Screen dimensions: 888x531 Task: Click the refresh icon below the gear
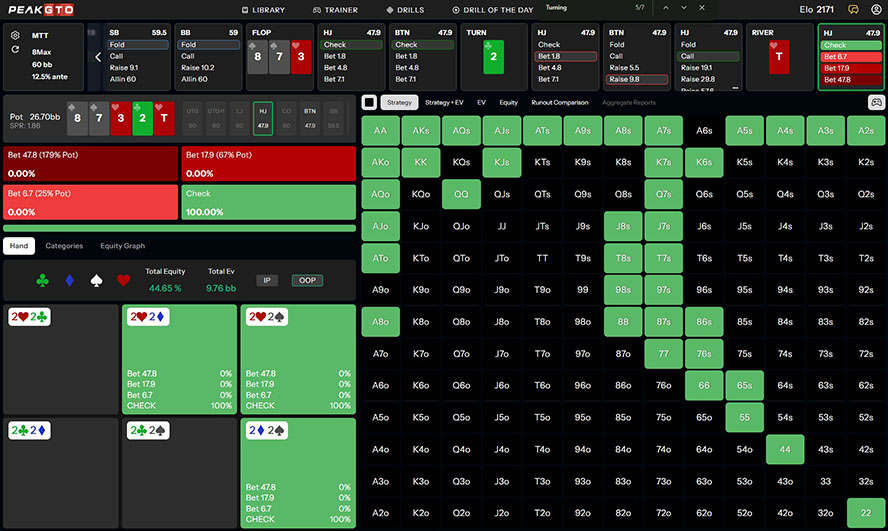pyautogui.click(x=16, y=49)
